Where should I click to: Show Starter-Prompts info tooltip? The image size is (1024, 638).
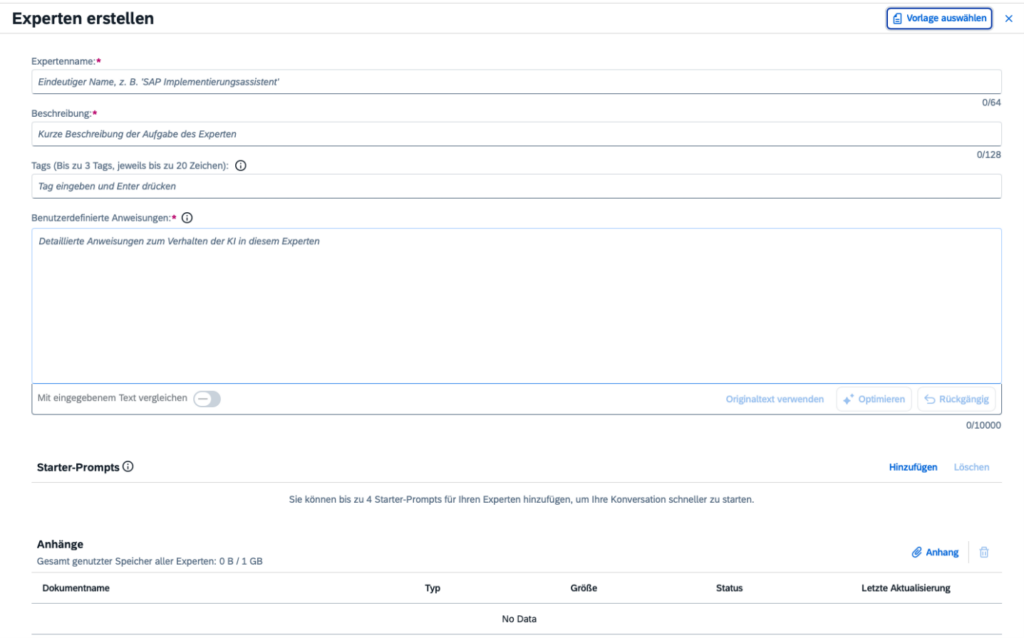tap(128, 467)
